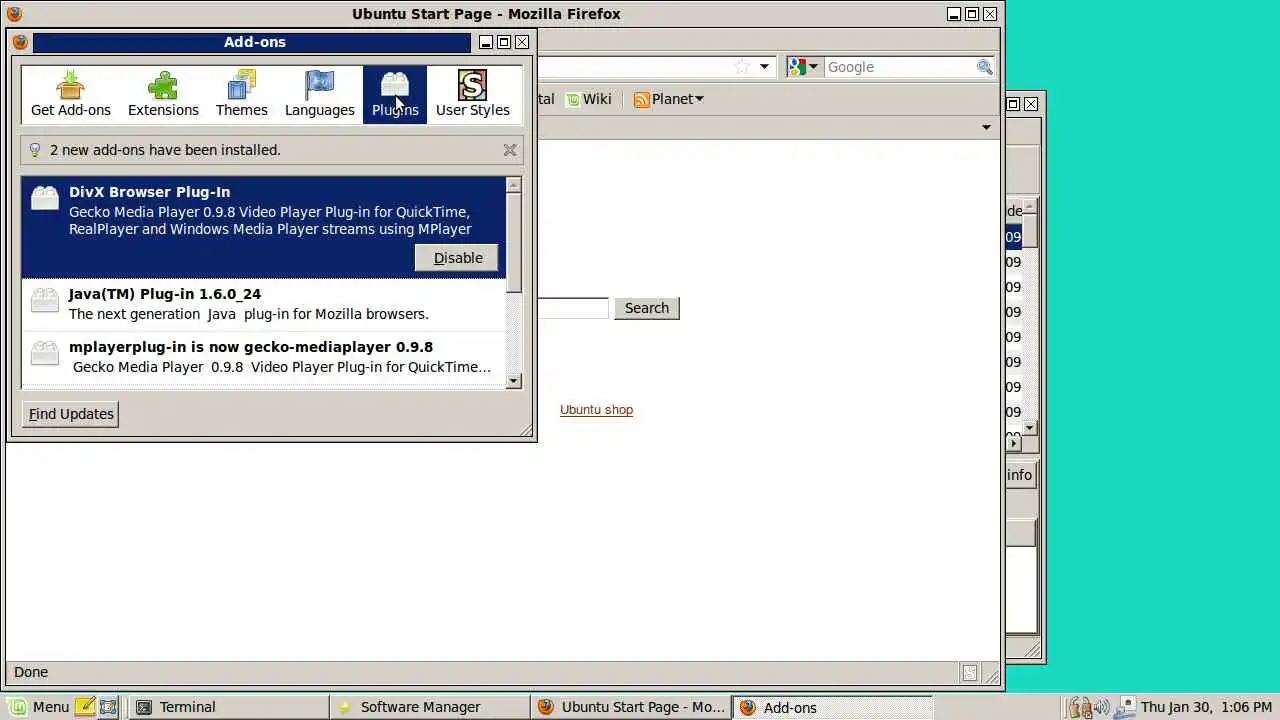Dismiss the new add-ons installed notification
This screenshot has height=720, width=1280.
(510, 150)
